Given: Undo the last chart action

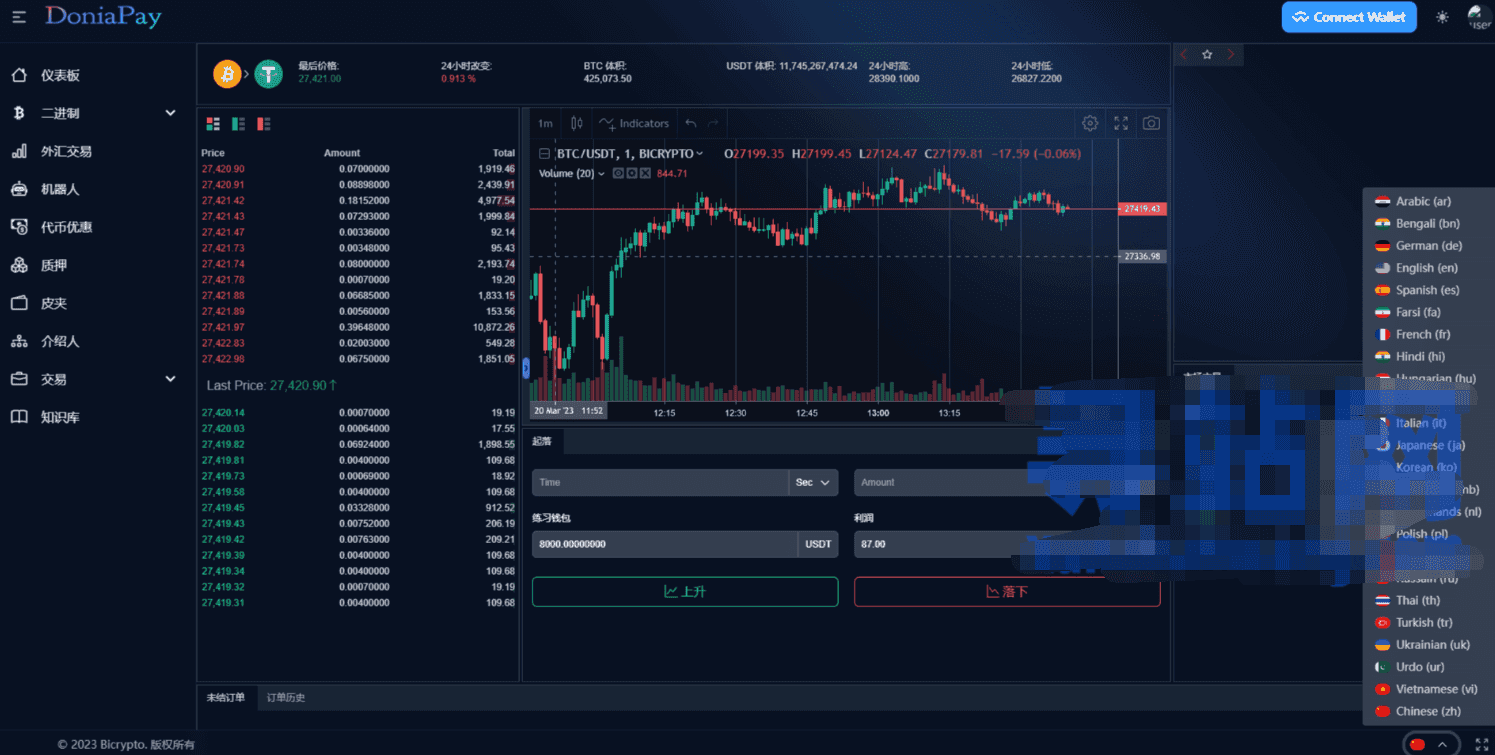Looking at the screenshot, I should click(690, 123).
